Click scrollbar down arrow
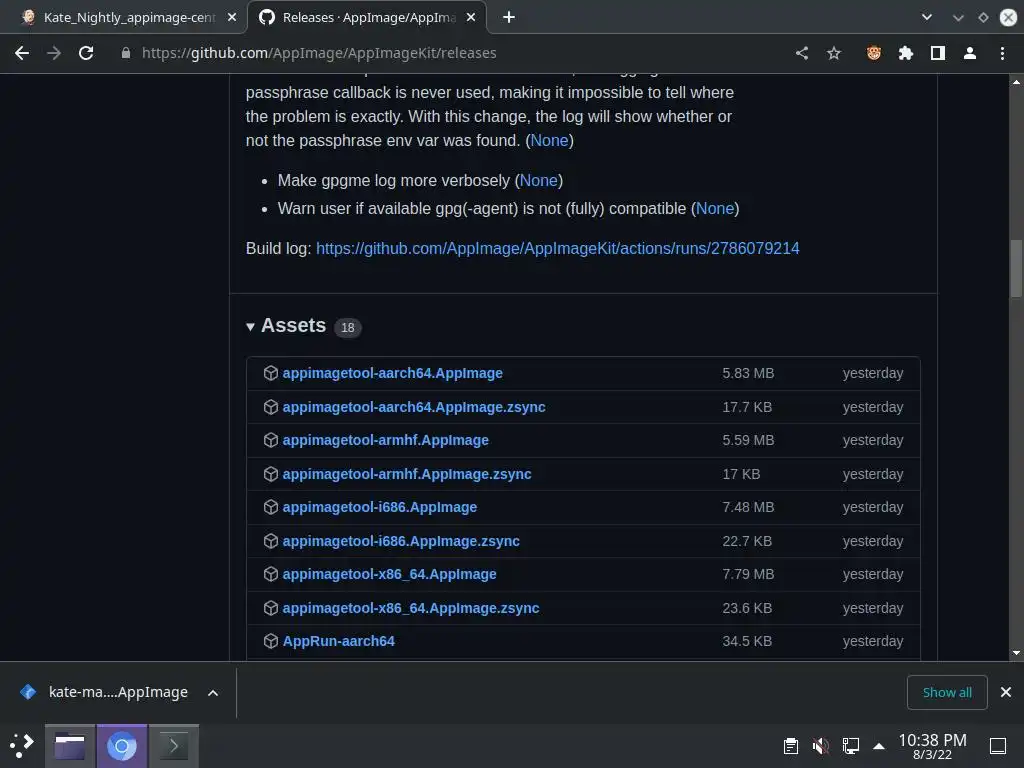 click(1016, 653)
